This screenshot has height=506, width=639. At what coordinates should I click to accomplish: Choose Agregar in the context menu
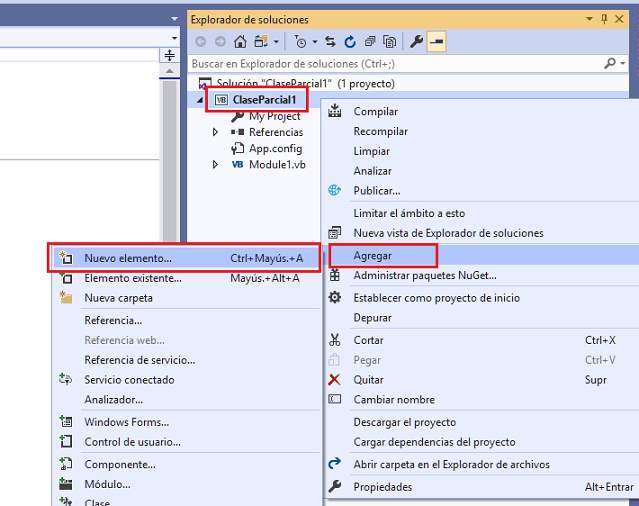[483, 255]
